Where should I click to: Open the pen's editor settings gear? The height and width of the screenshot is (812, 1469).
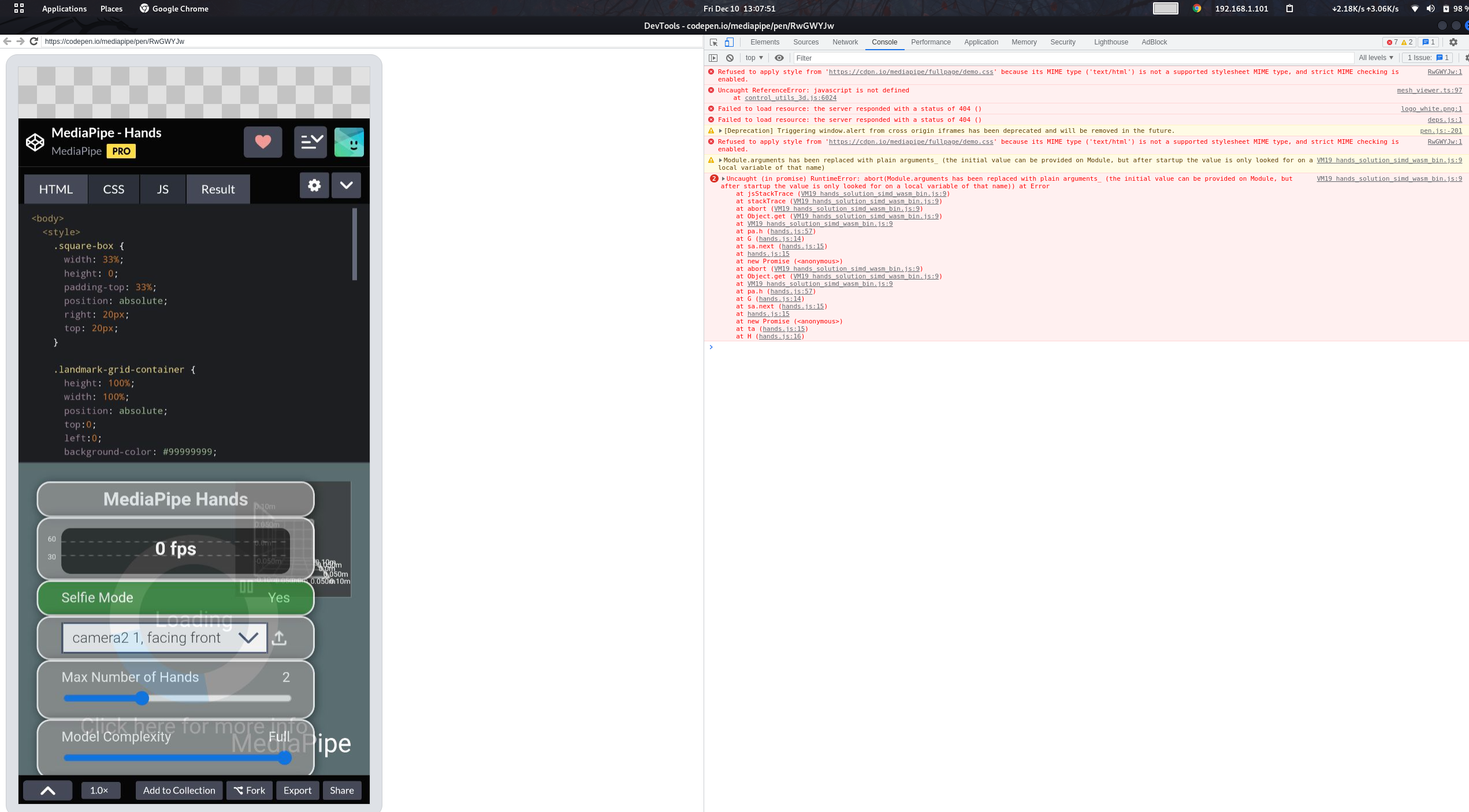(x=314, y=185)
